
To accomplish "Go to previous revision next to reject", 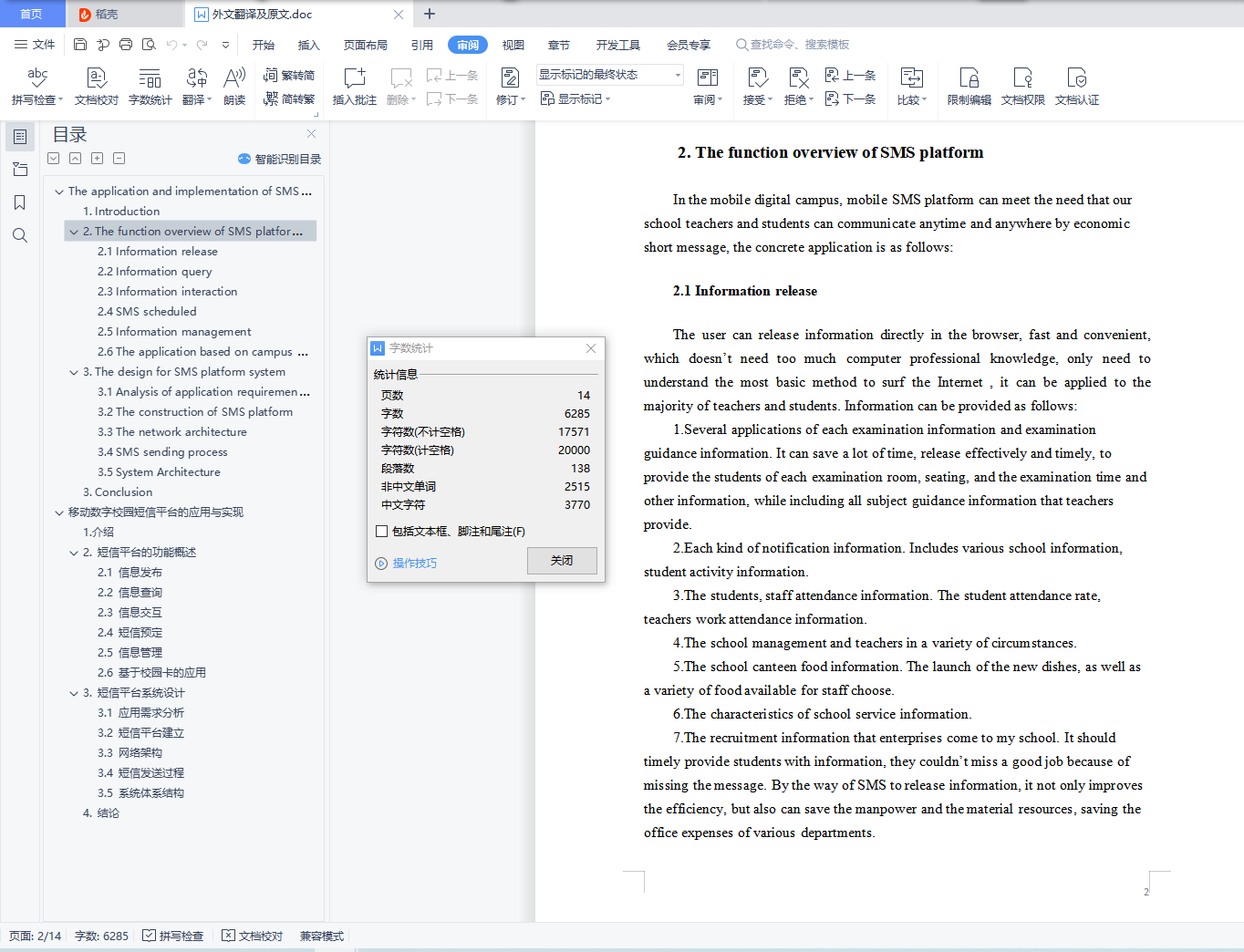I will 850,76.
